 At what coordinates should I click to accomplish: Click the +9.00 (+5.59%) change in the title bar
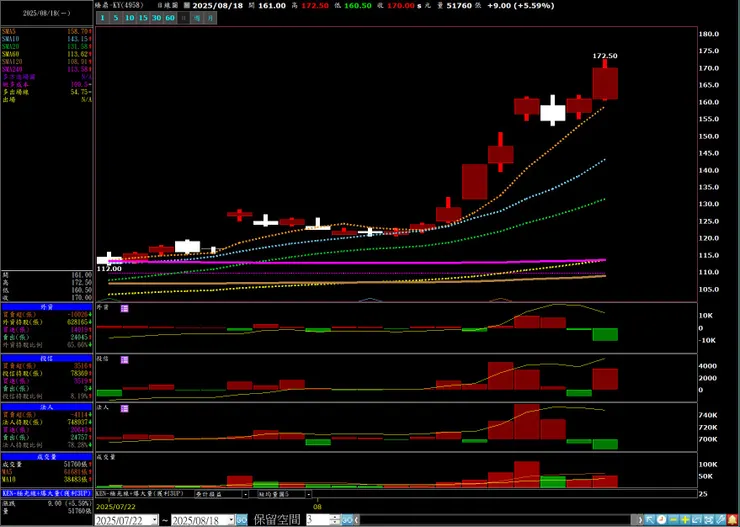click(521, 6)
